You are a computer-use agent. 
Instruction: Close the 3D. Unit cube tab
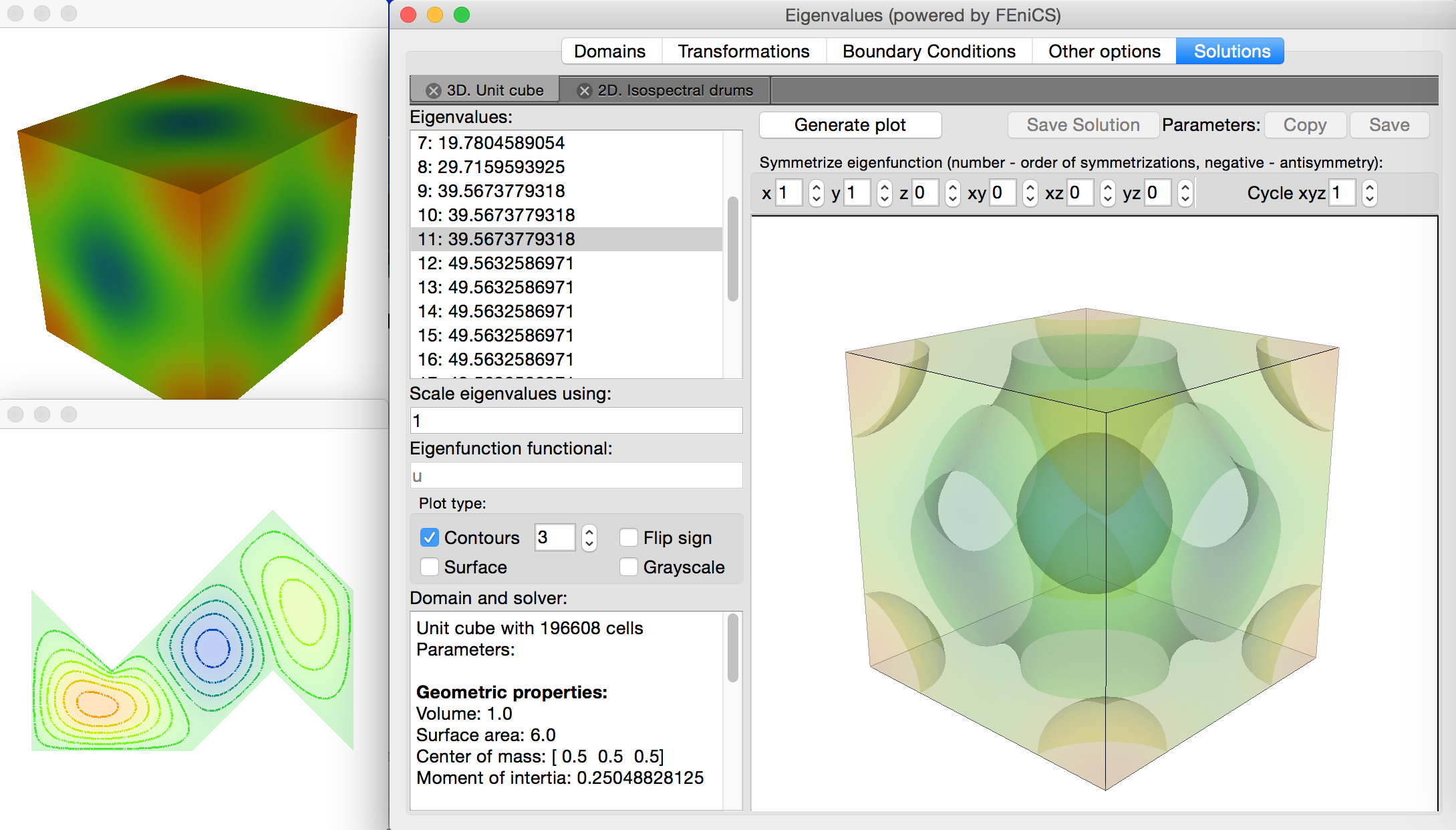[434, 91]
